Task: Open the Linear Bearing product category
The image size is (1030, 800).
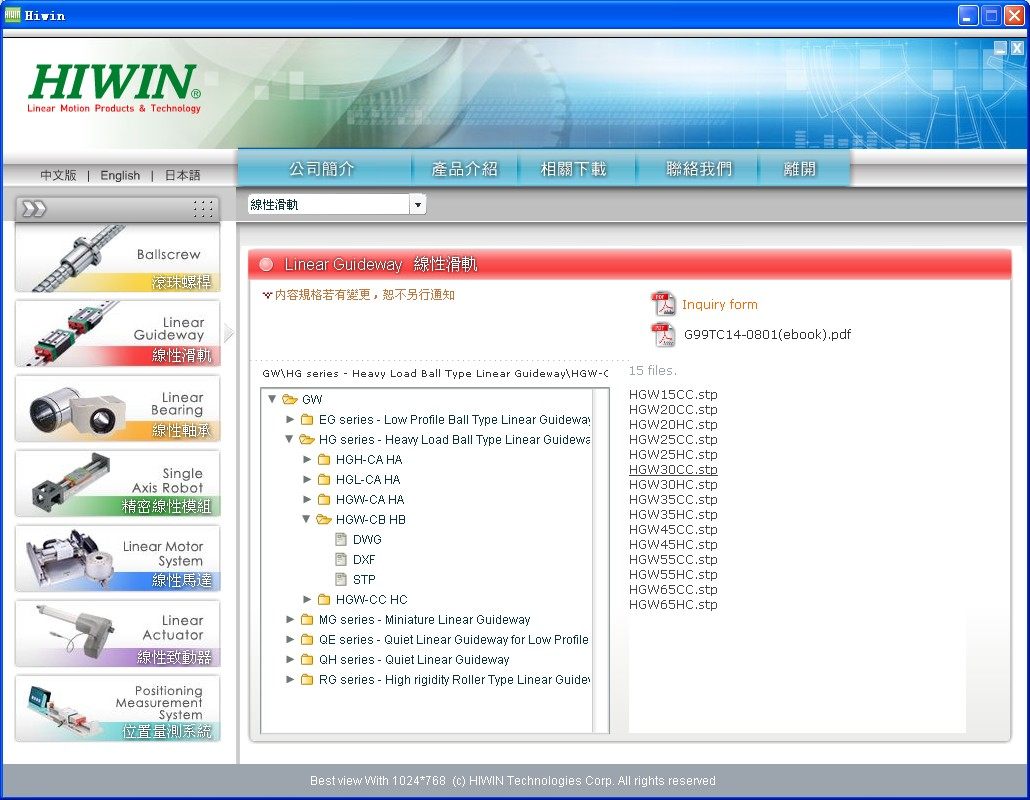Action: point(118,409)
